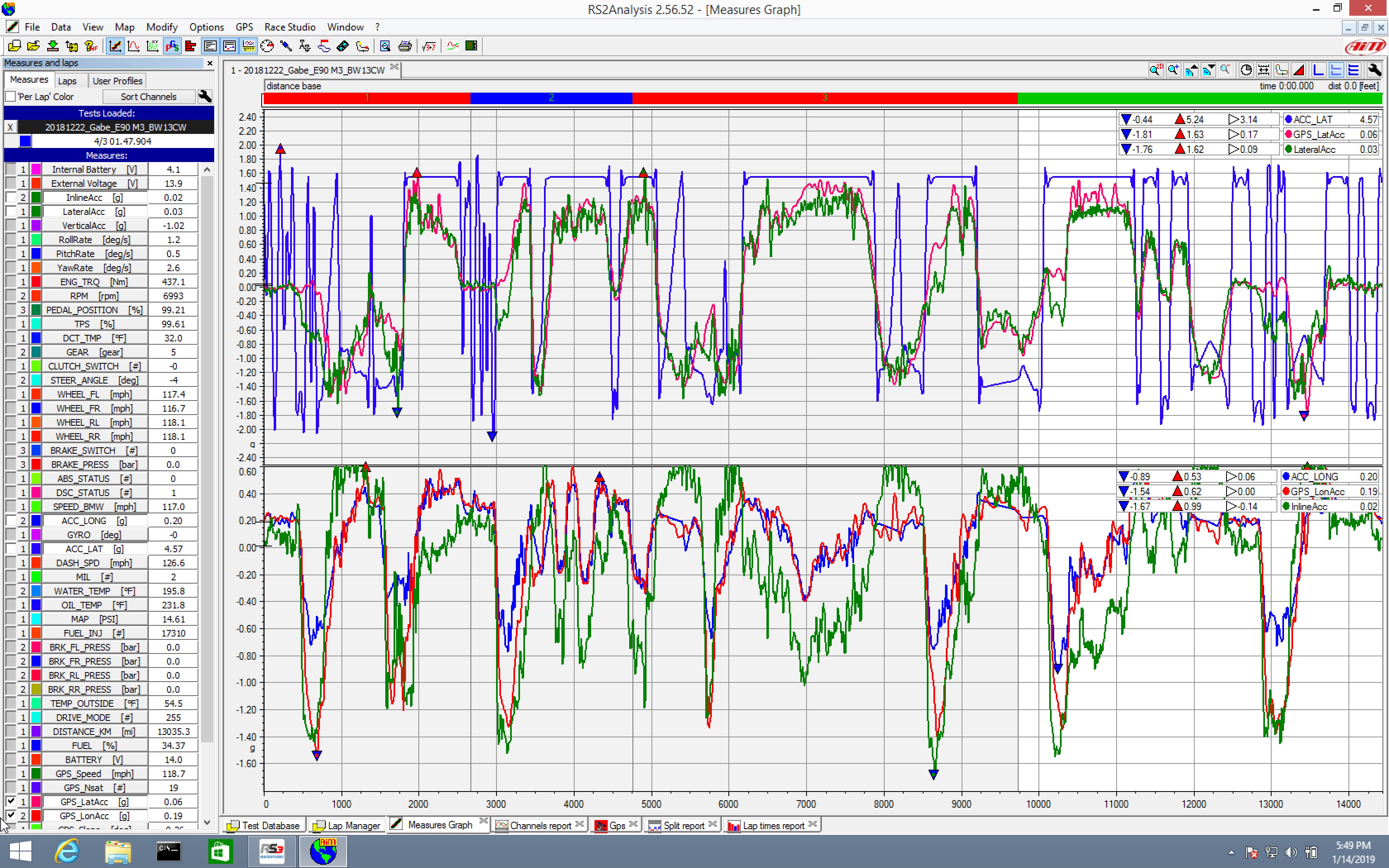Open the Lap times report tab
This screenshot has width=1389, height=868.
click(x=773, y=825)
